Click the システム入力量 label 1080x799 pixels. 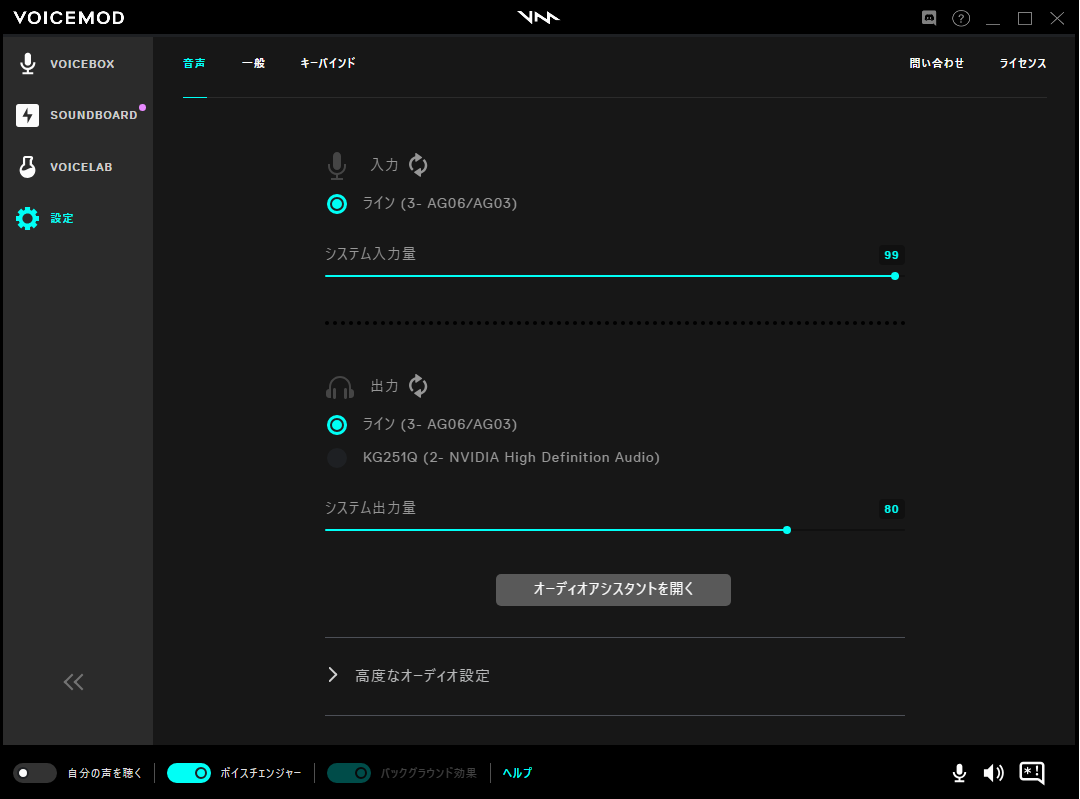[371, 254]
